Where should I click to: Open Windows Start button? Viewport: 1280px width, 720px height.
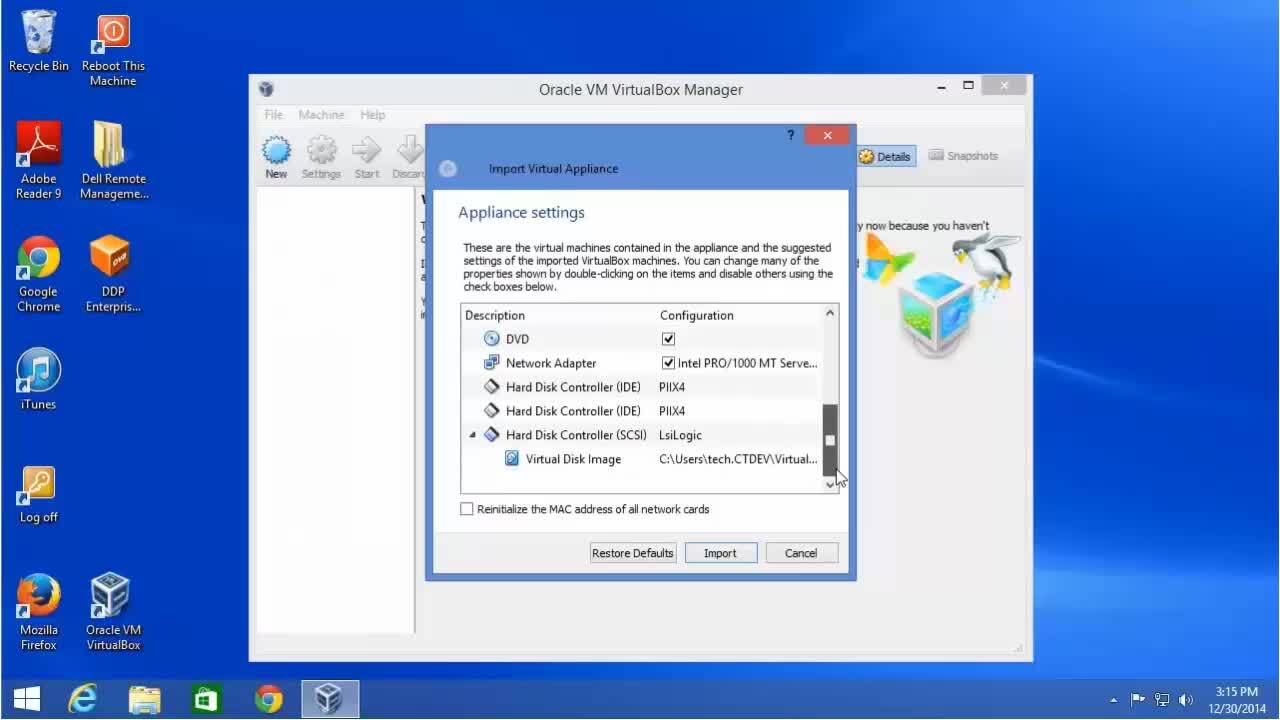pyautogui.click(x=27, y=699)
